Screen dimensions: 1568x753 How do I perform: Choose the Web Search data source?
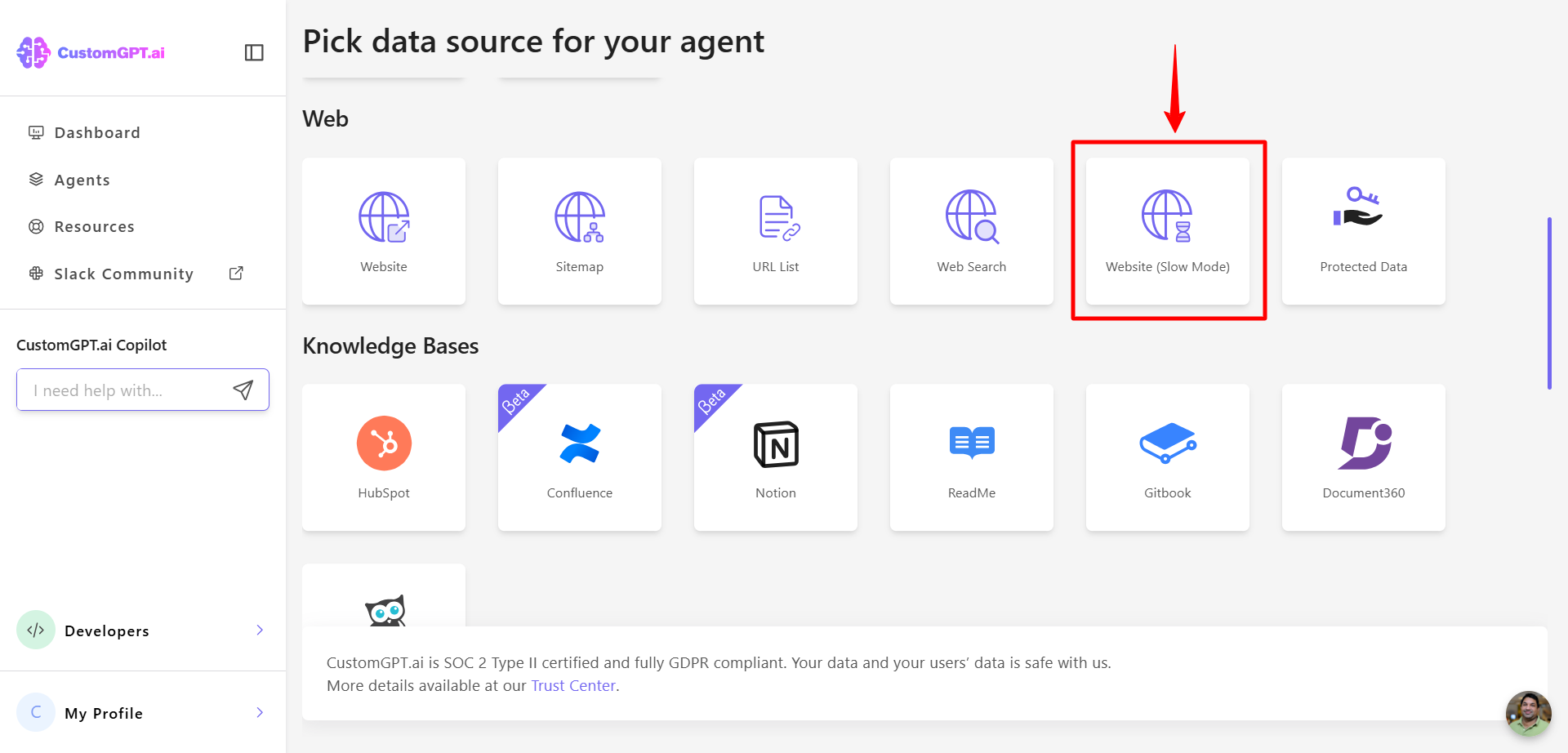[x=972, y=231]
